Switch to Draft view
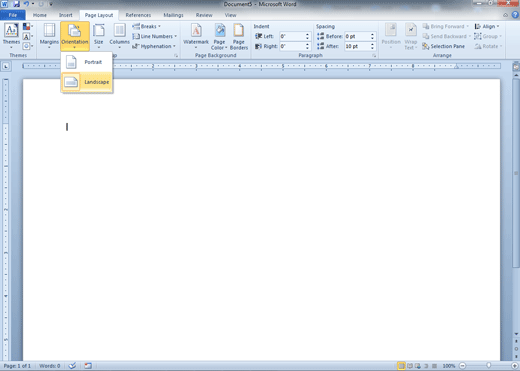 [434, 366]
